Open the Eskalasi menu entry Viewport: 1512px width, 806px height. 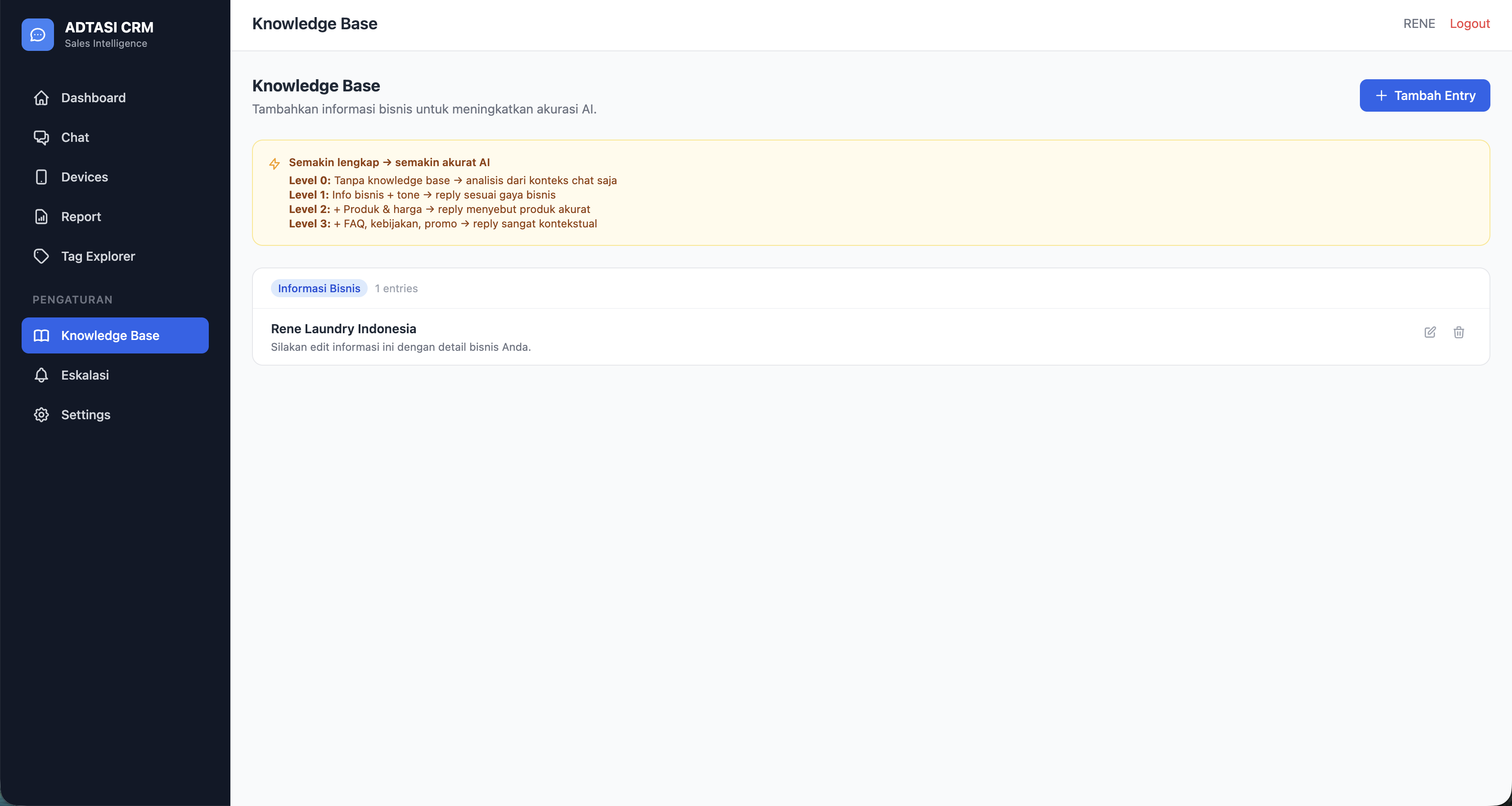tap(85, 375)
